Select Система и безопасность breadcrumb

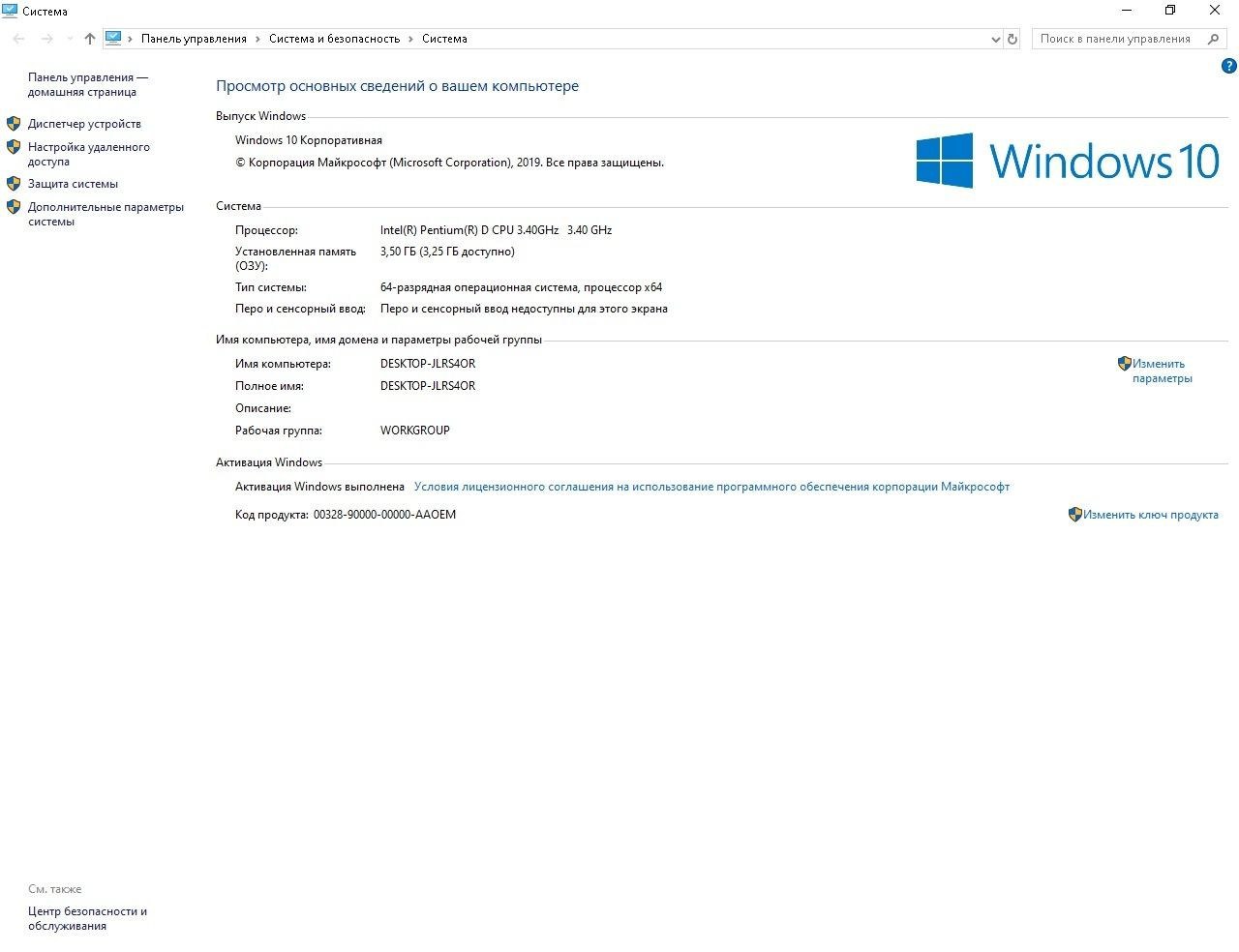334,39
